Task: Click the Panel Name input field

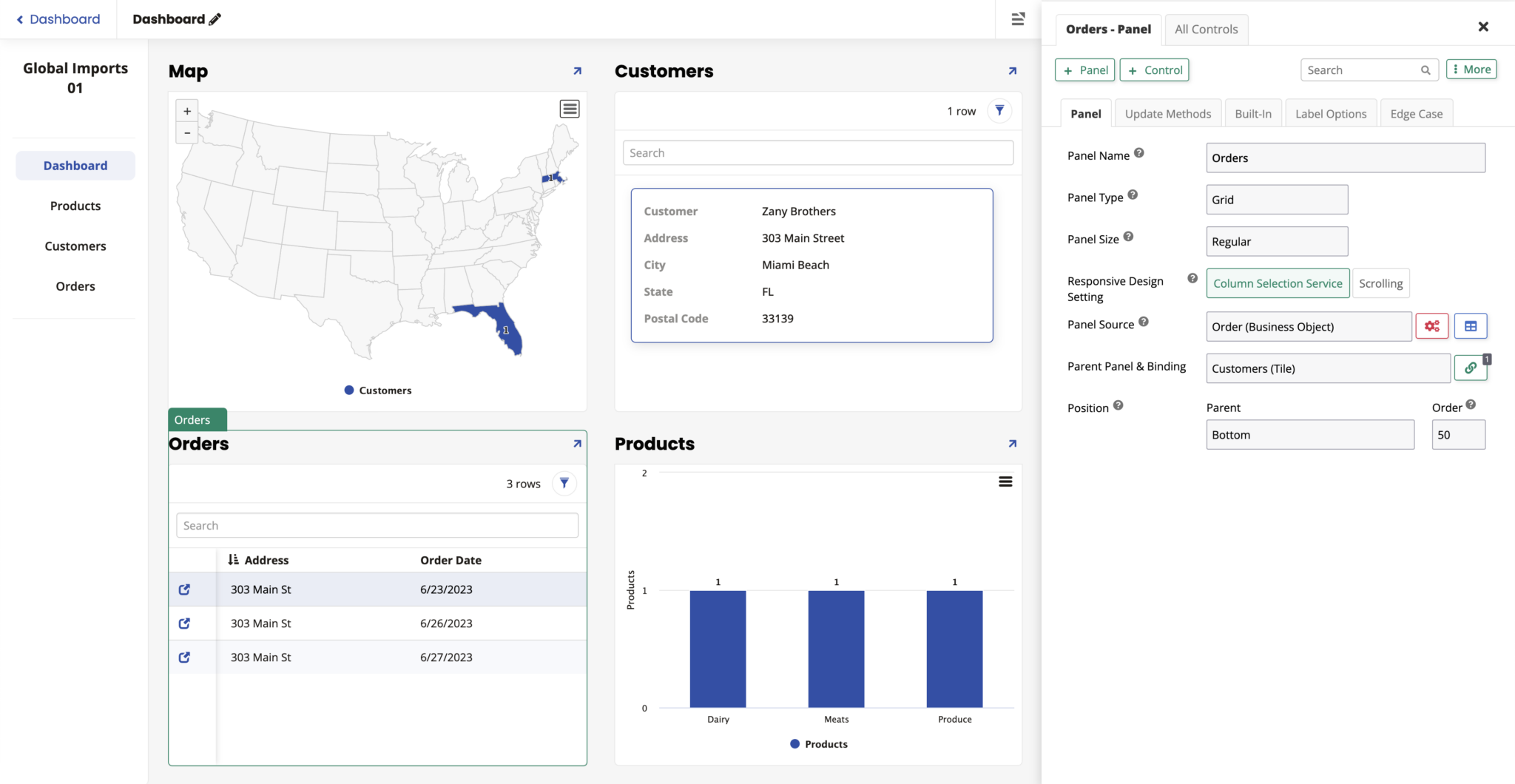Action: tap(1345, 158)
